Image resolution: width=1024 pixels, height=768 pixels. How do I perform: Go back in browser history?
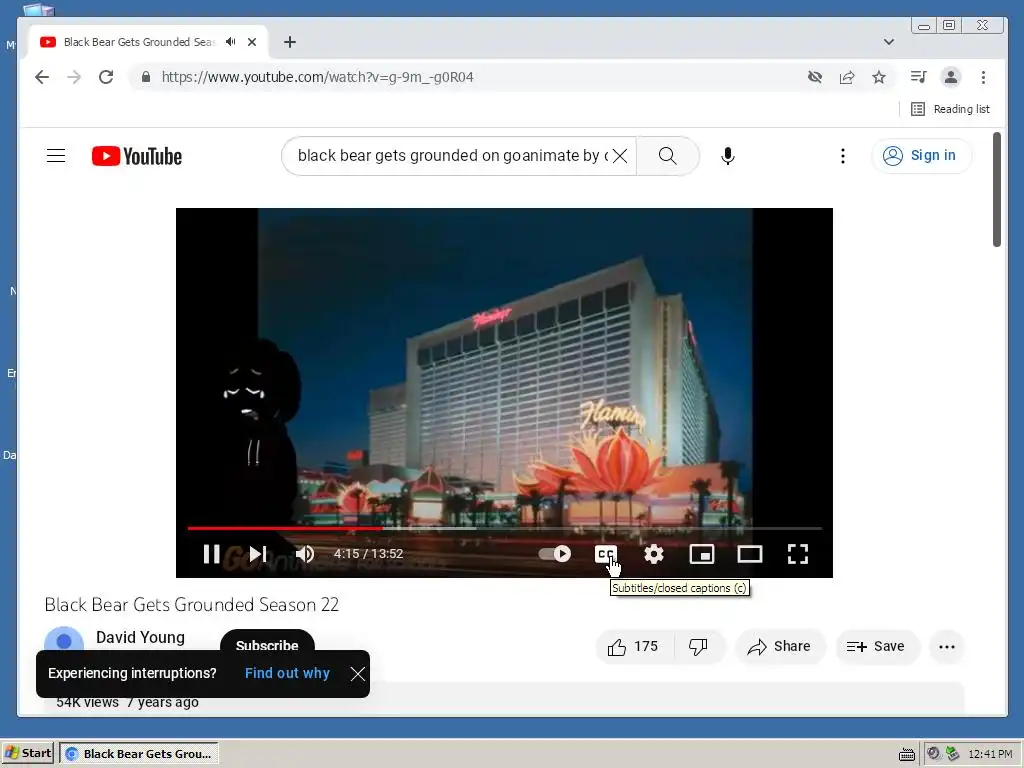pyautogui.click(x=42, y=77)
